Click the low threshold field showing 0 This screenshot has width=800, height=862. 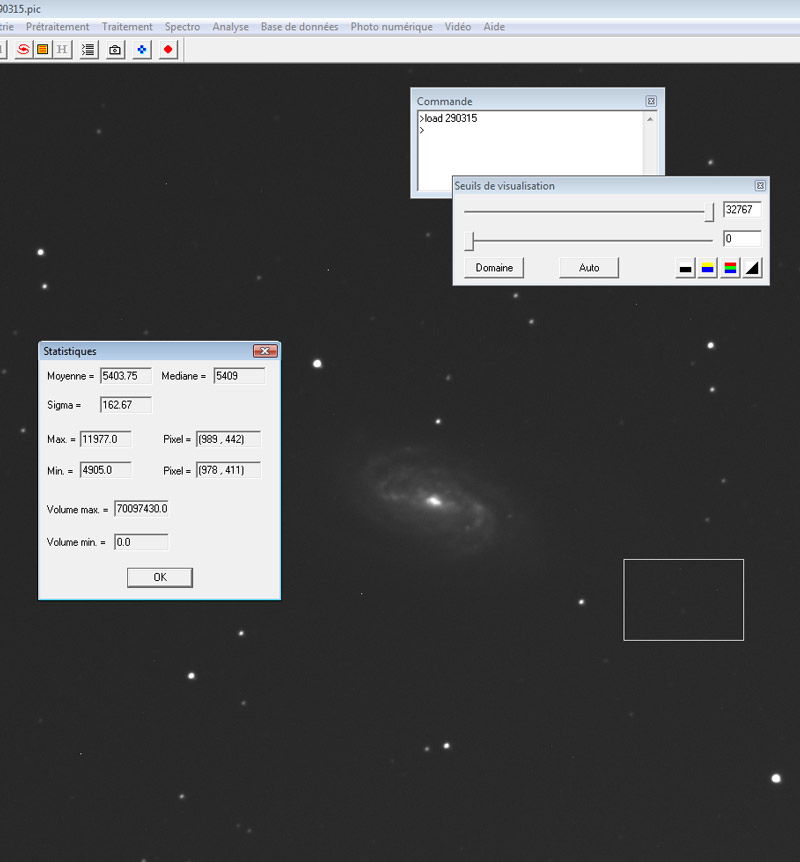tap(742, 239)
